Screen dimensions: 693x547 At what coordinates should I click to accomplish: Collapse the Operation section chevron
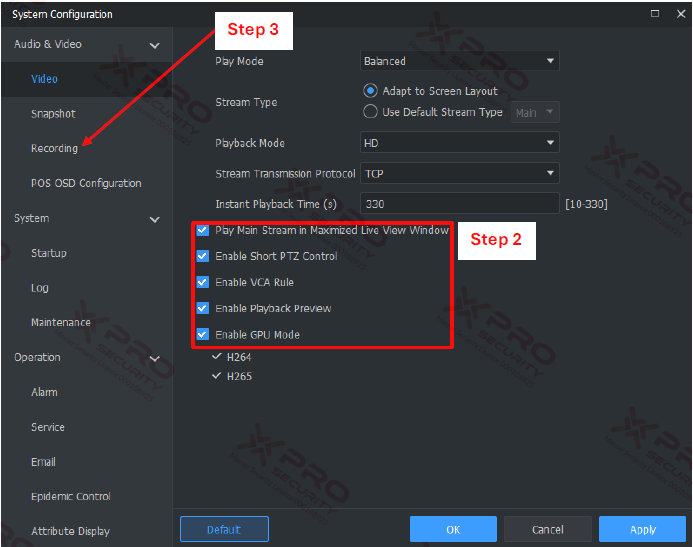(155, 358)
